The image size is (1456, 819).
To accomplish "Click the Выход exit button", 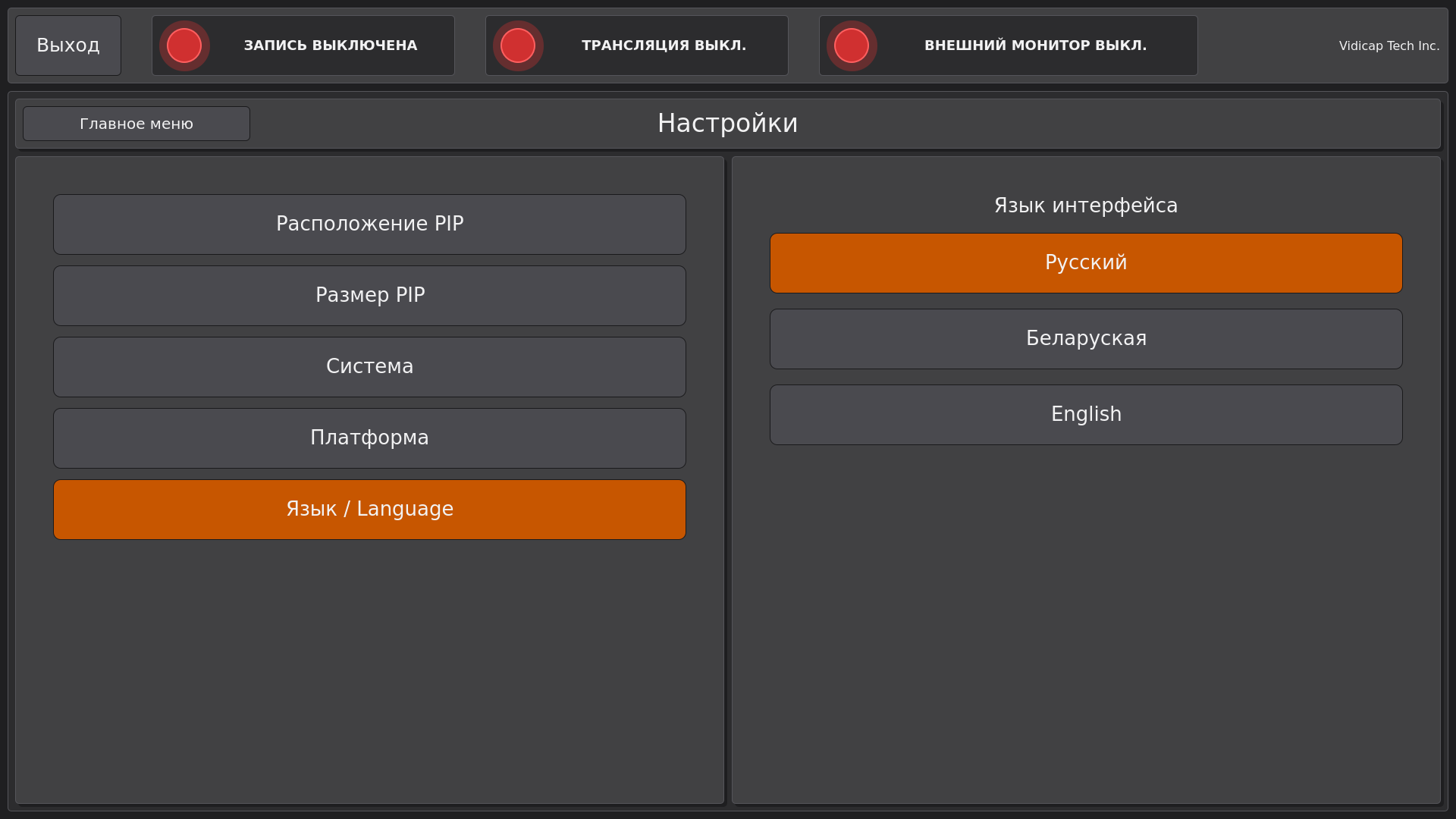I will pyautogui.click(x=68, y=45).
